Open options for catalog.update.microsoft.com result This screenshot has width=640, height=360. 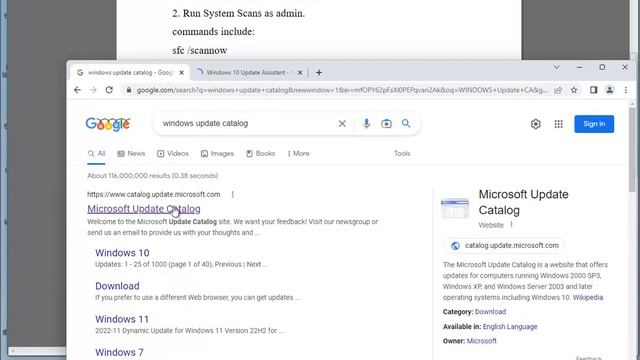point(233,195)
